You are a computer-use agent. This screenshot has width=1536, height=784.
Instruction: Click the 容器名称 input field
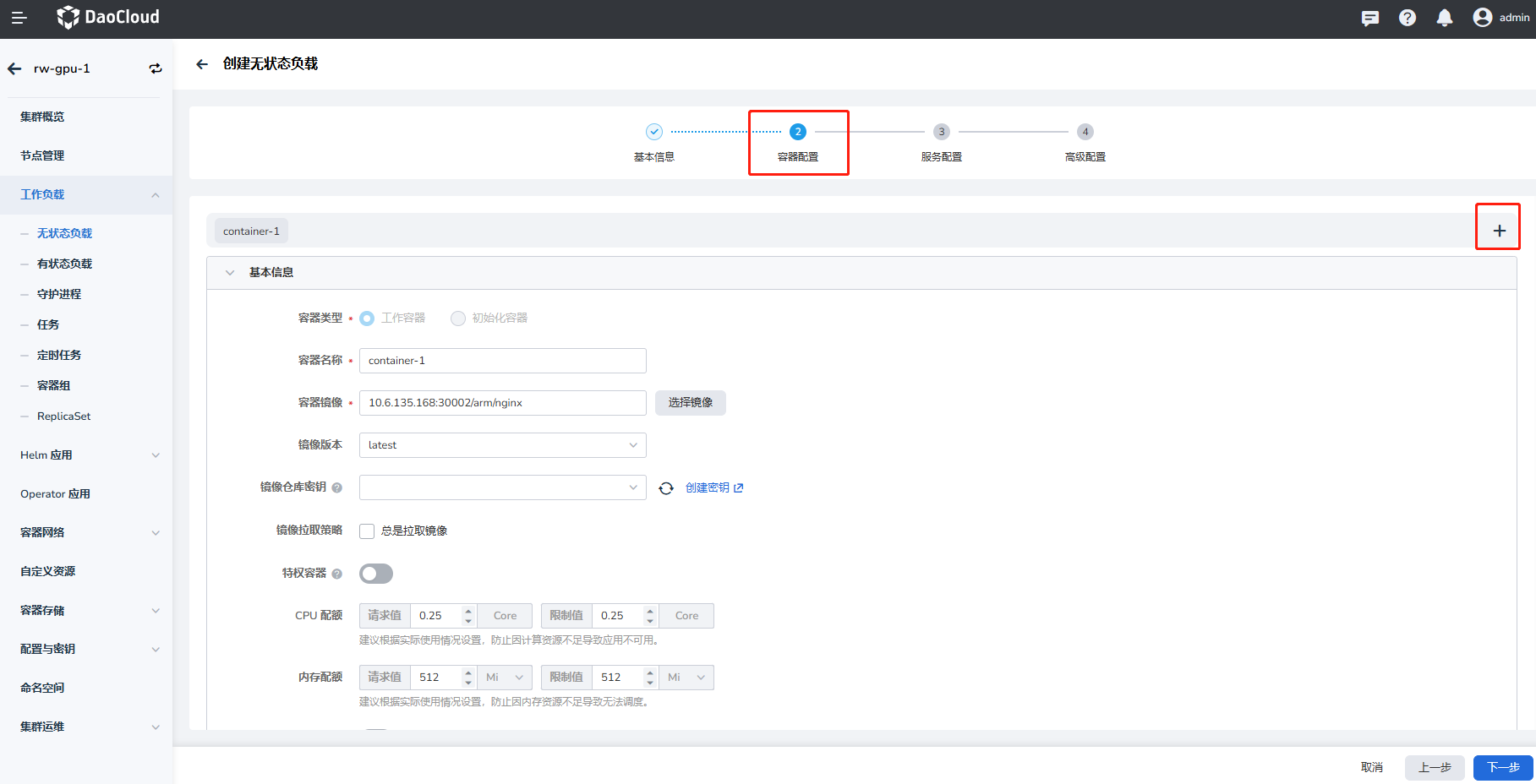tap(502, 361)
